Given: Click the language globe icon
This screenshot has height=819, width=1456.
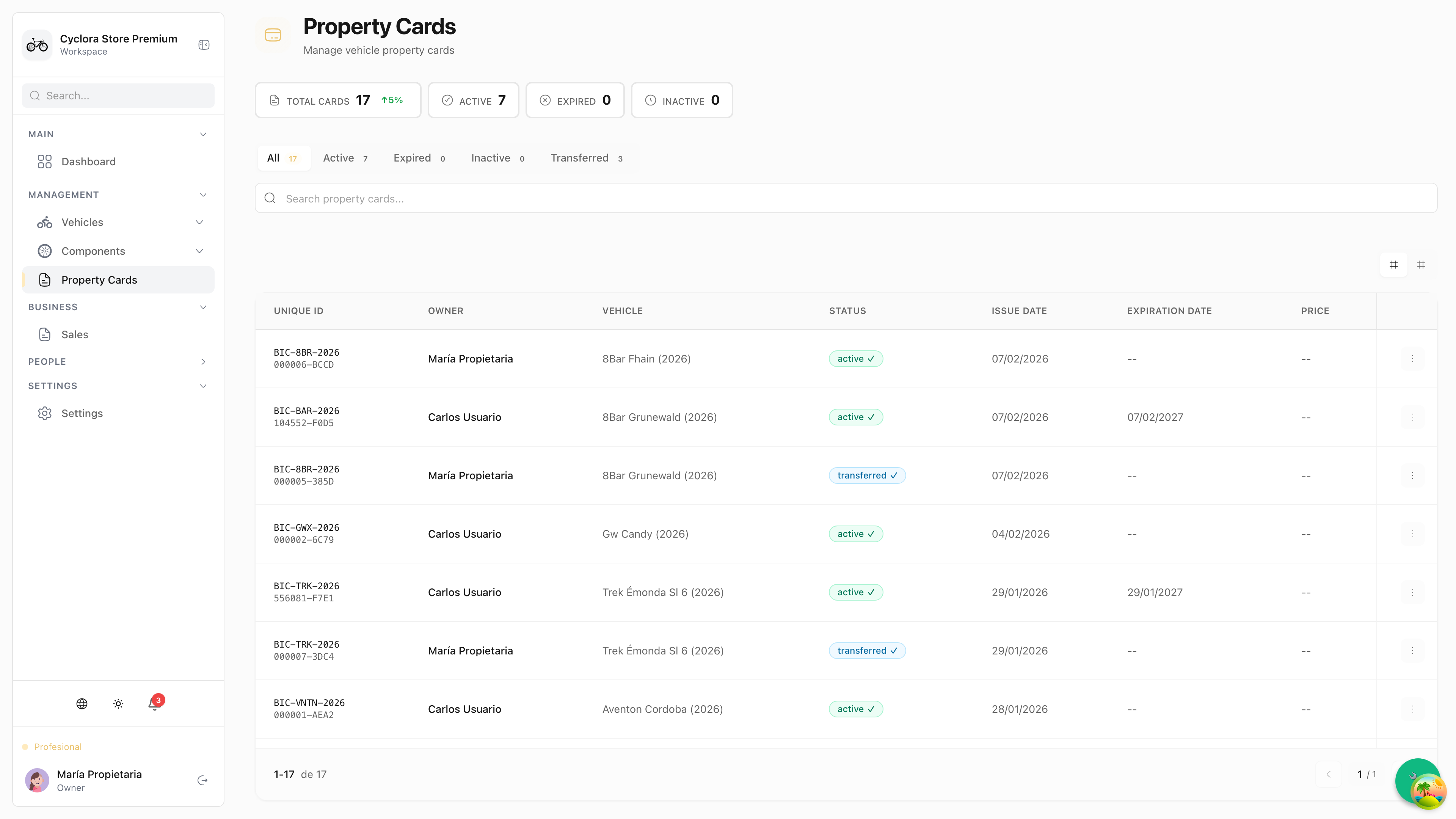Looking at the screenshot, I should click(82, 704).
